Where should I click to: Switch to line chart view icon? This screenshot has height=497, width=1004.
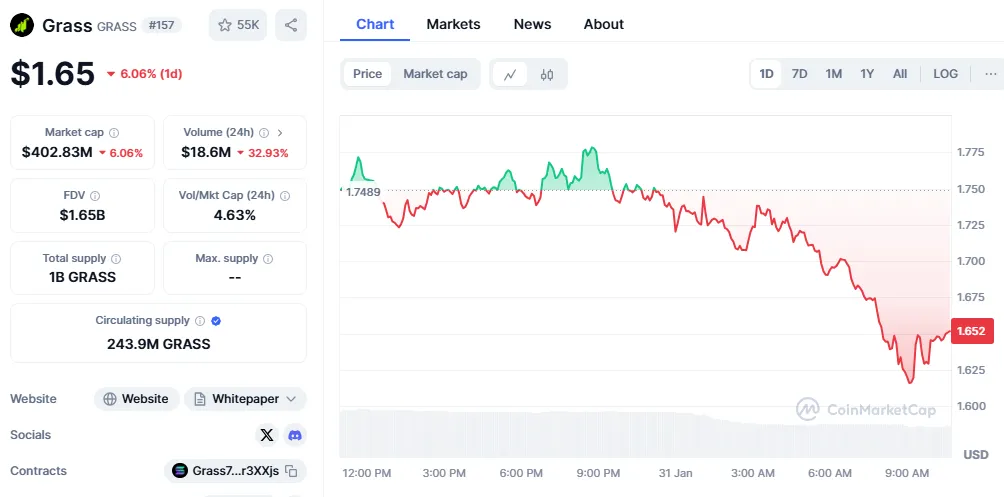[x=510, y=74]
